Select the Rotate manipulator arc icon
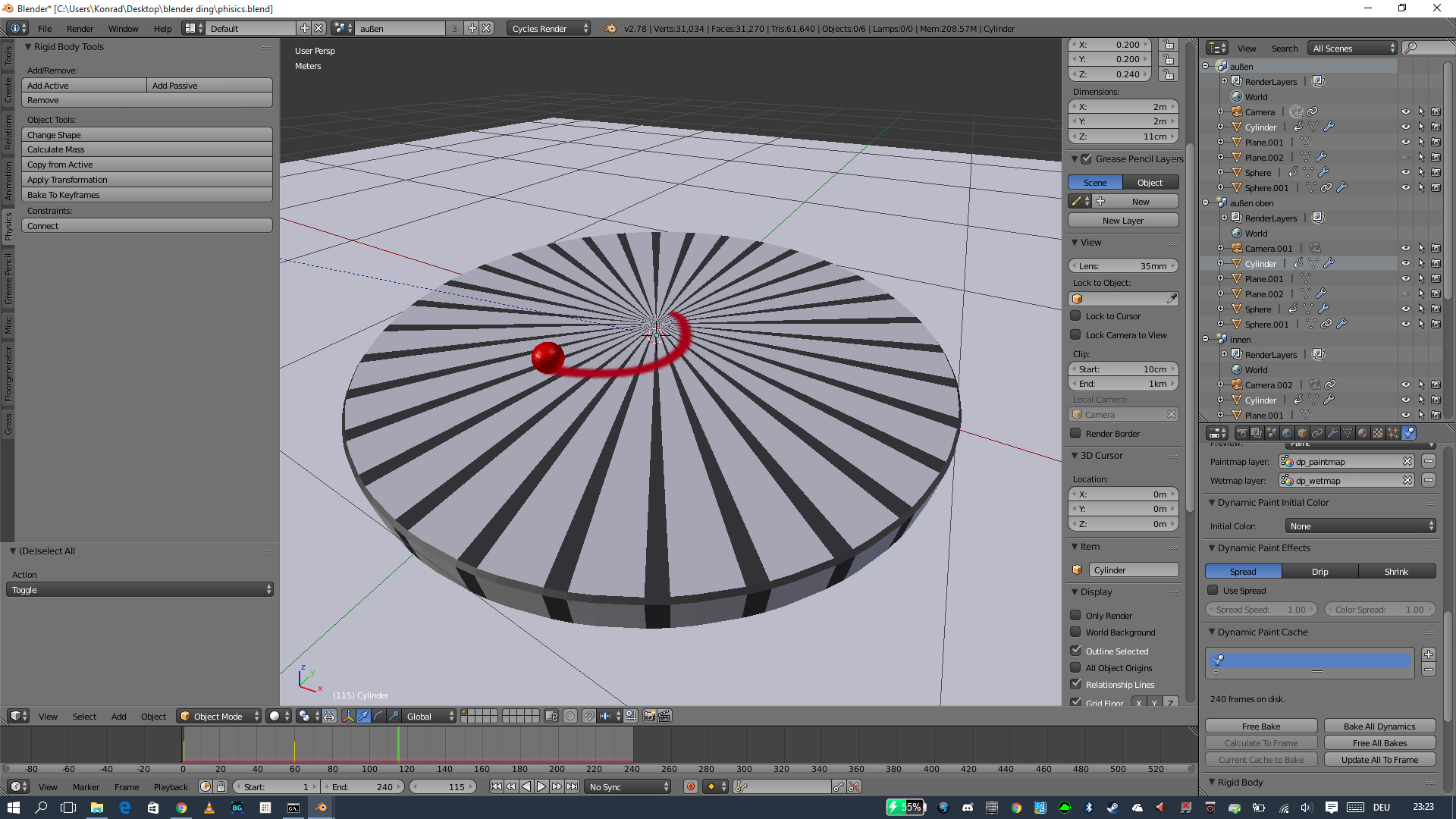1456x819 pixels. coord(378,716)
